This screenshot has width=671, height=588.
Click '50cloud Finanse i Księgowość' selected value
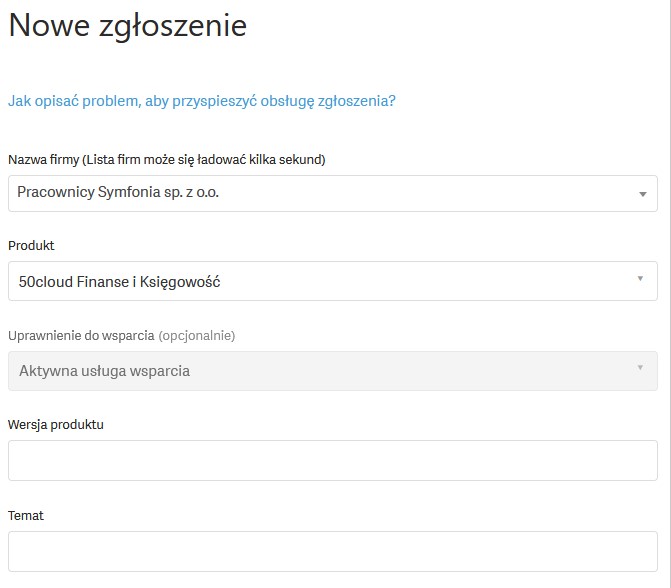click(x=119, y=282)
